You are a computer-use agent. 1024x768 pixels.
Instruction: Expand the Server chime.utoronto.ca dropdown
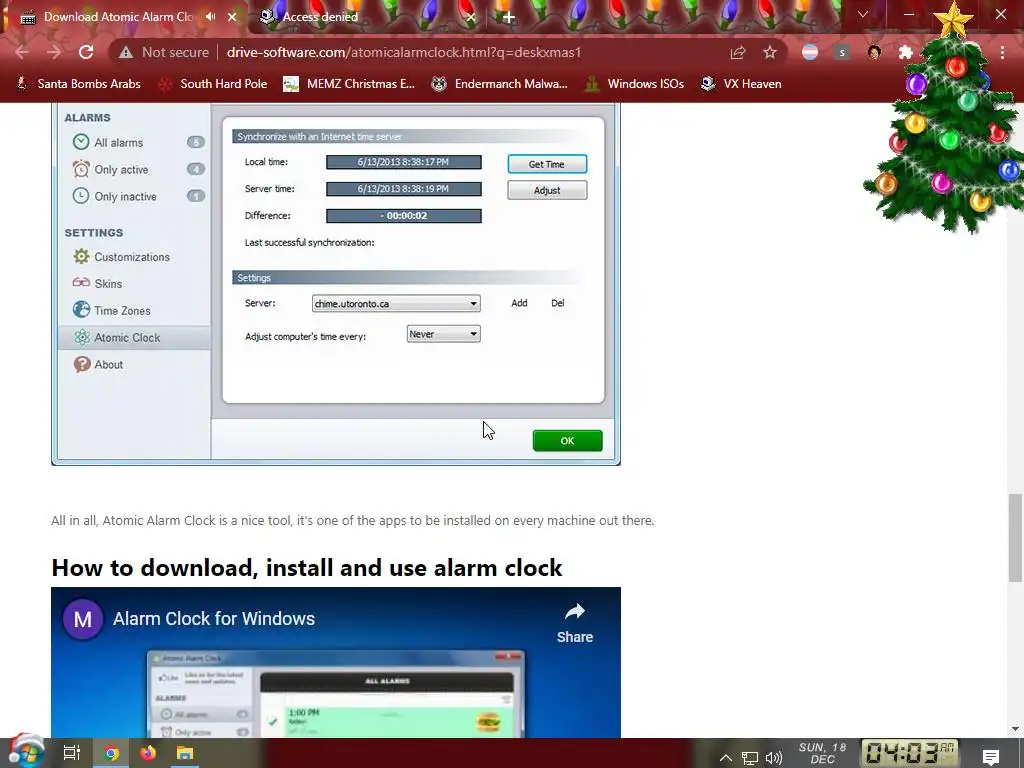(x=396, y=303)
